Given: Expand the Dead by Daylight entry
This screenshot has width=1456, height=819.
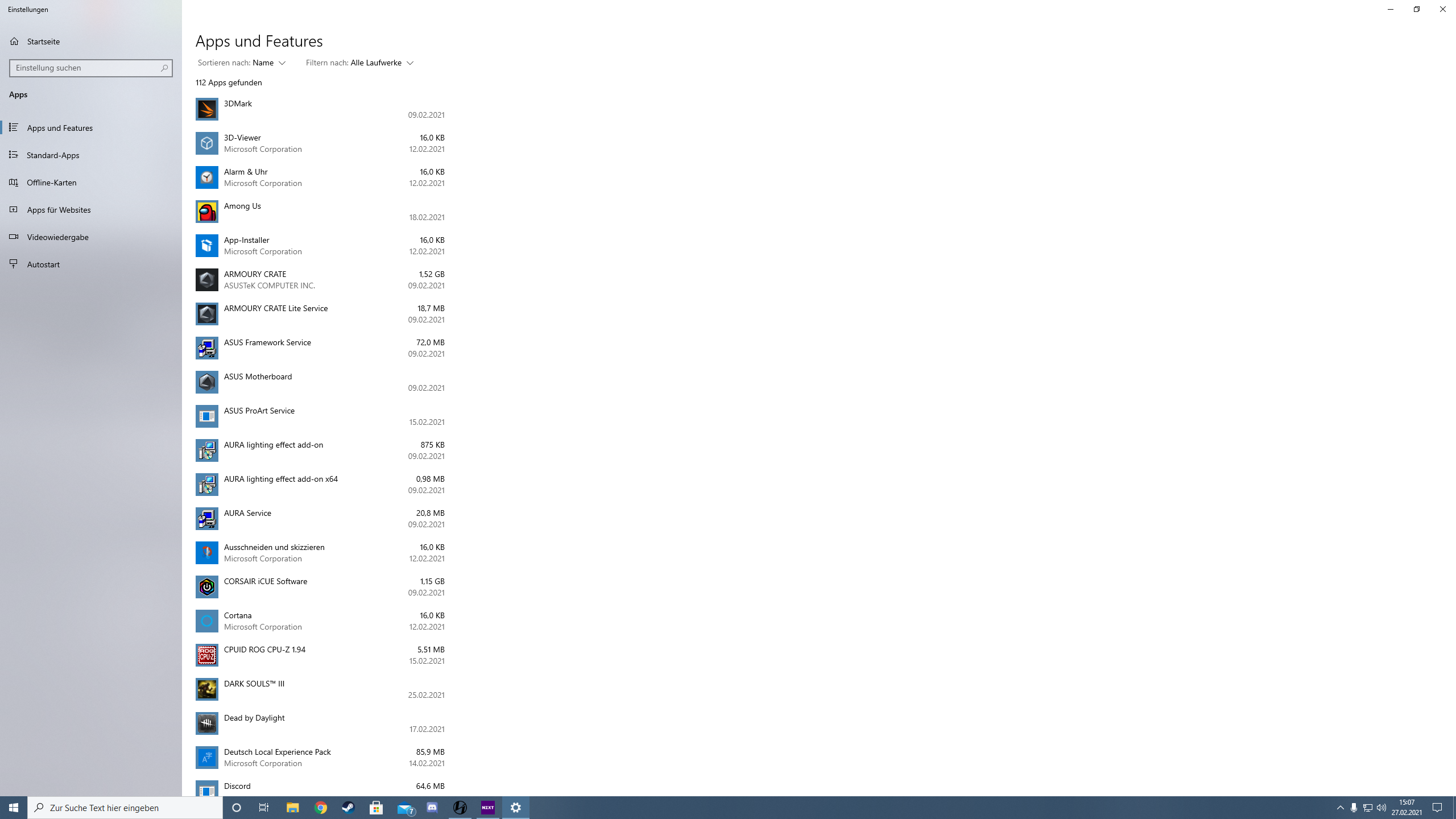Looking at the screenshot, I should (x=318, y=723).
